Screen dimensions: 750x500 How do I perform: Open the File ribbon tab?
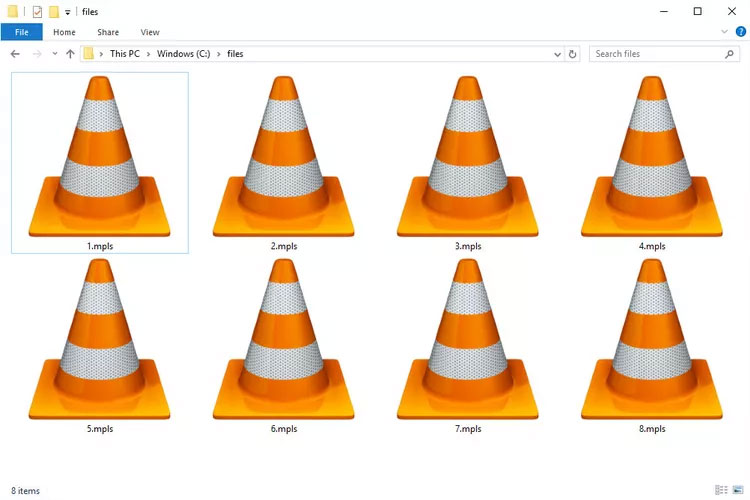(22, 32)
